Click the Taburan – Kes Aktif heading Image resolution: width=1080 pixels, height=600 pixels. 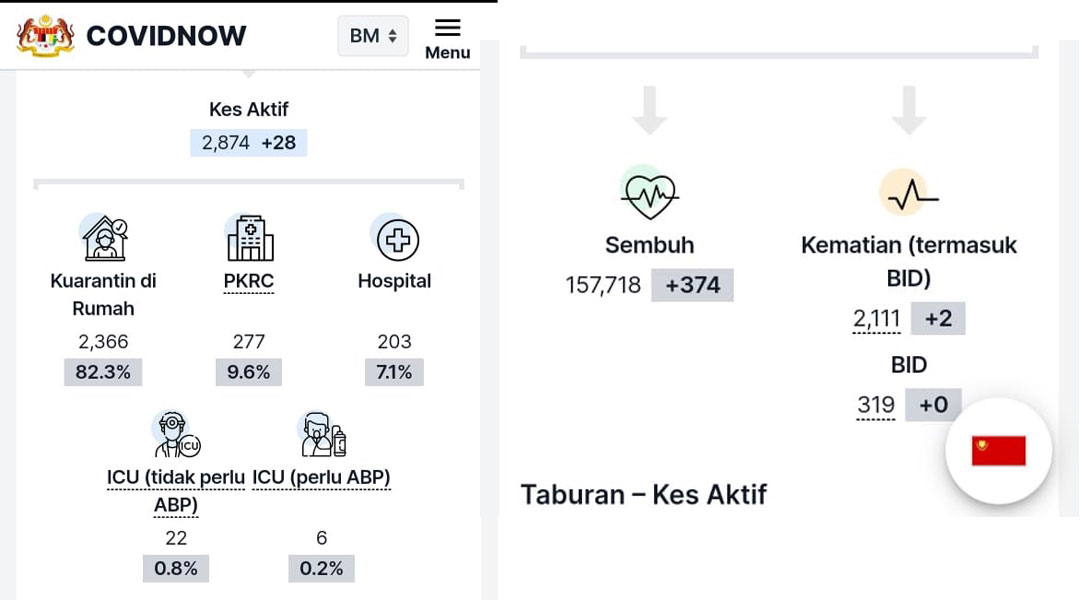pos(643,495)
